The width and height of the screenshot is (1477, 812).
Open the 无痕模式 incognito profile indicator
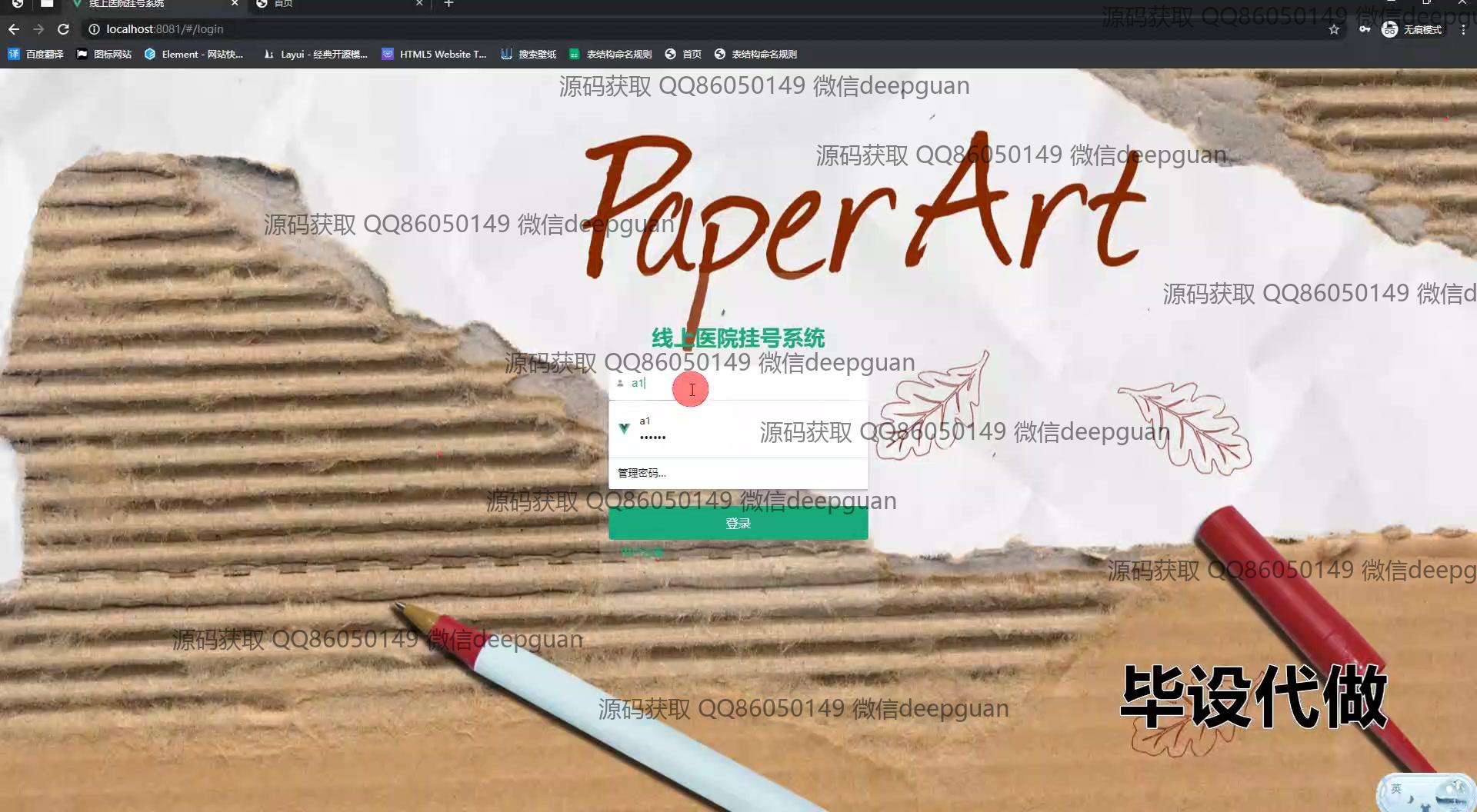(1412, 29)
